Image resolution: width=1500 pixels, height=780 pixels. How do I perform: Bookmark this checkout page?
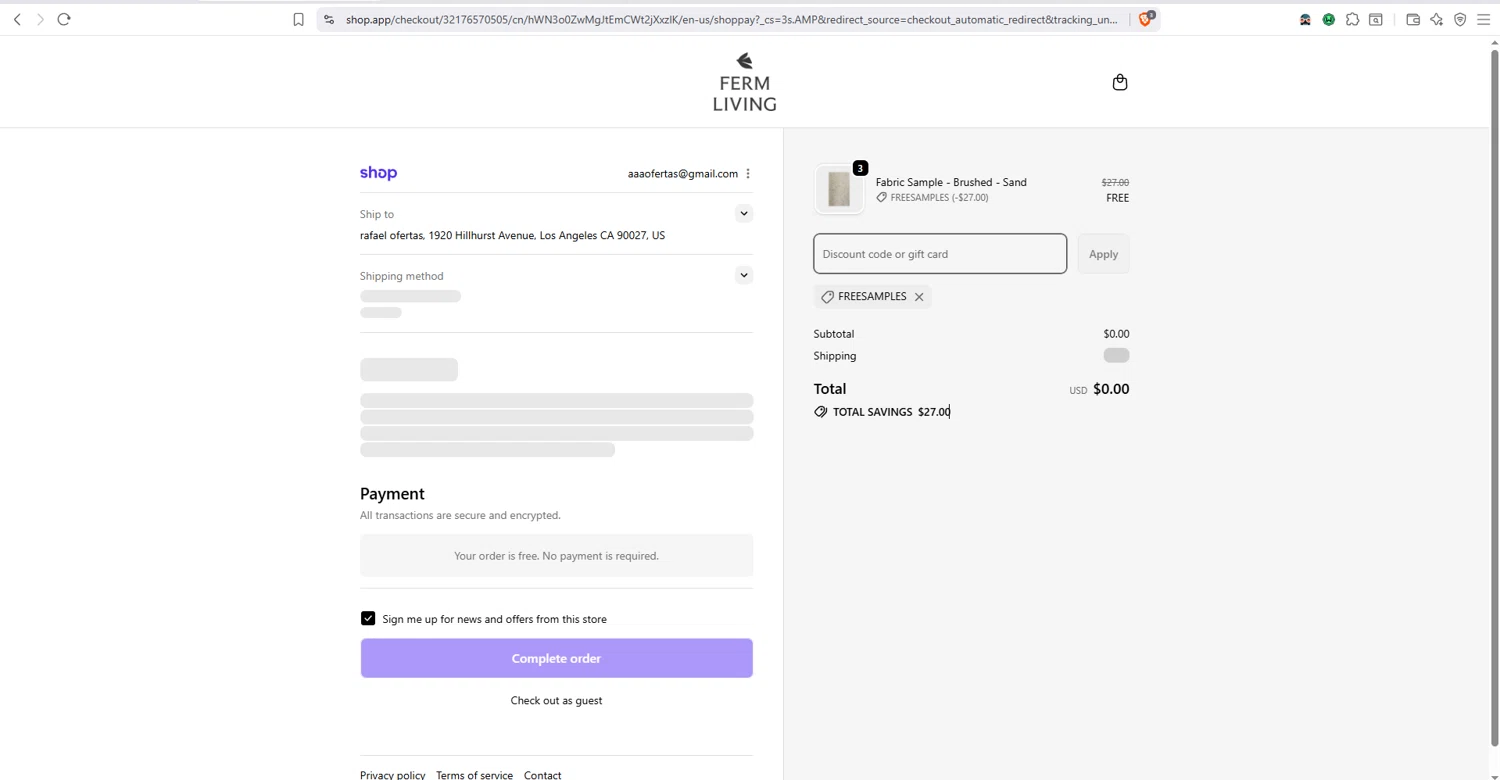298,19
